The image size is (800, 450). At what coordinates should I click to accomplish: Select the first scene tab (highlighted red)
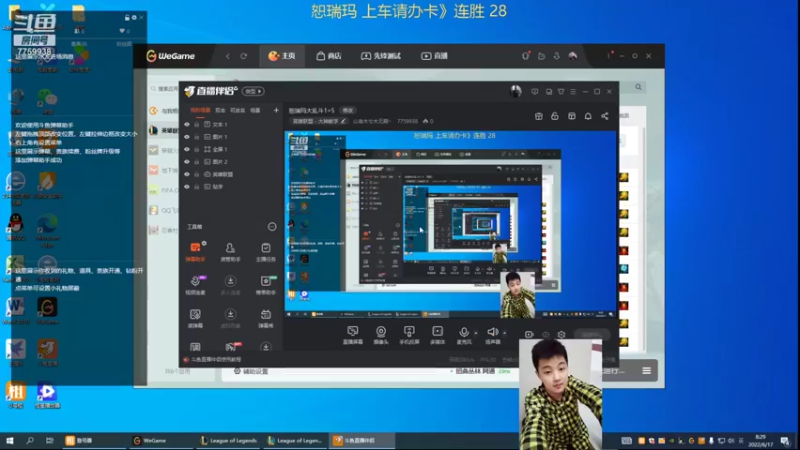click(200, 110)
